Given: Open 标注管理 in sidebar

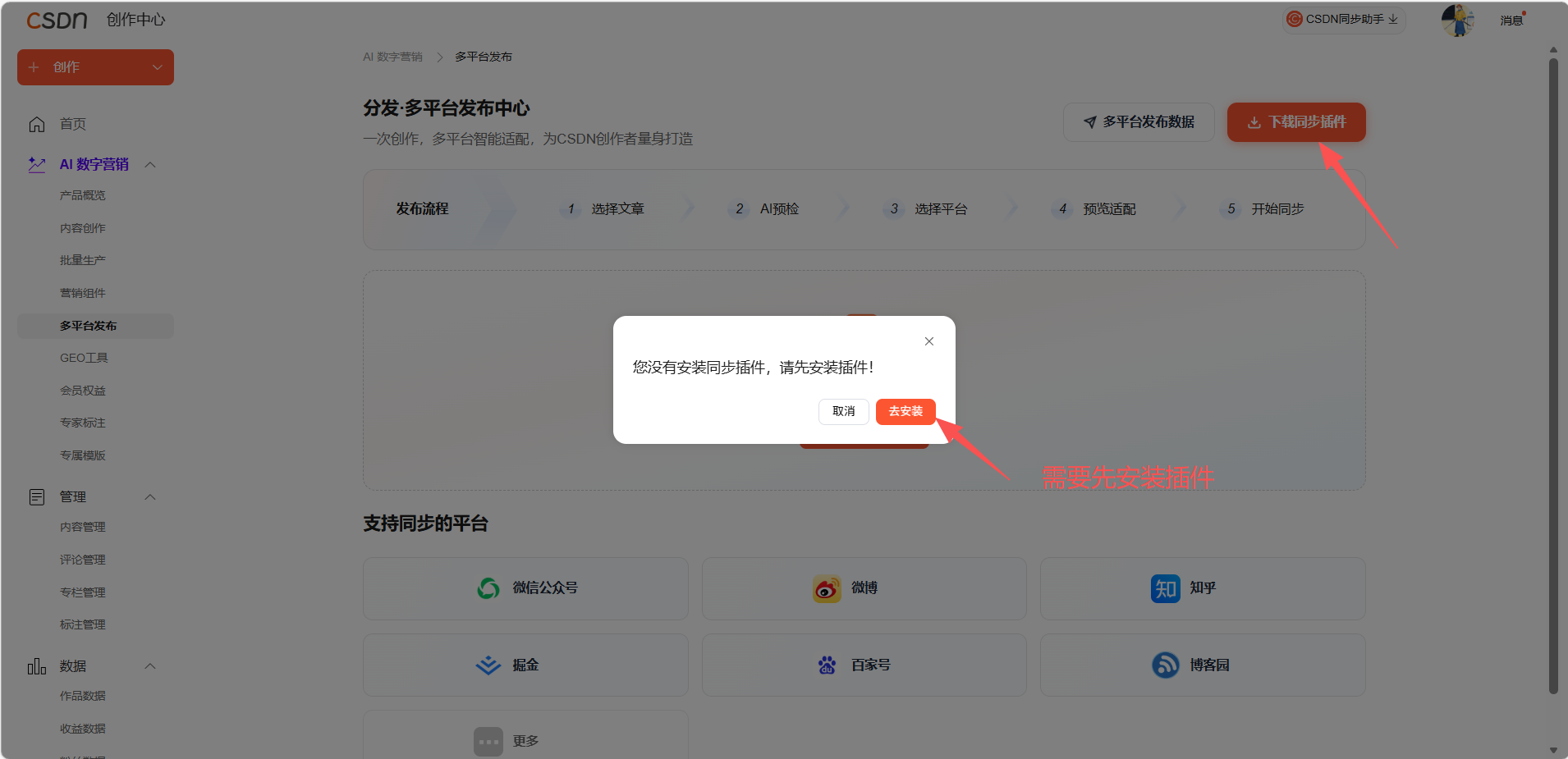Looking at the screenshot, I should coord(82,624).
